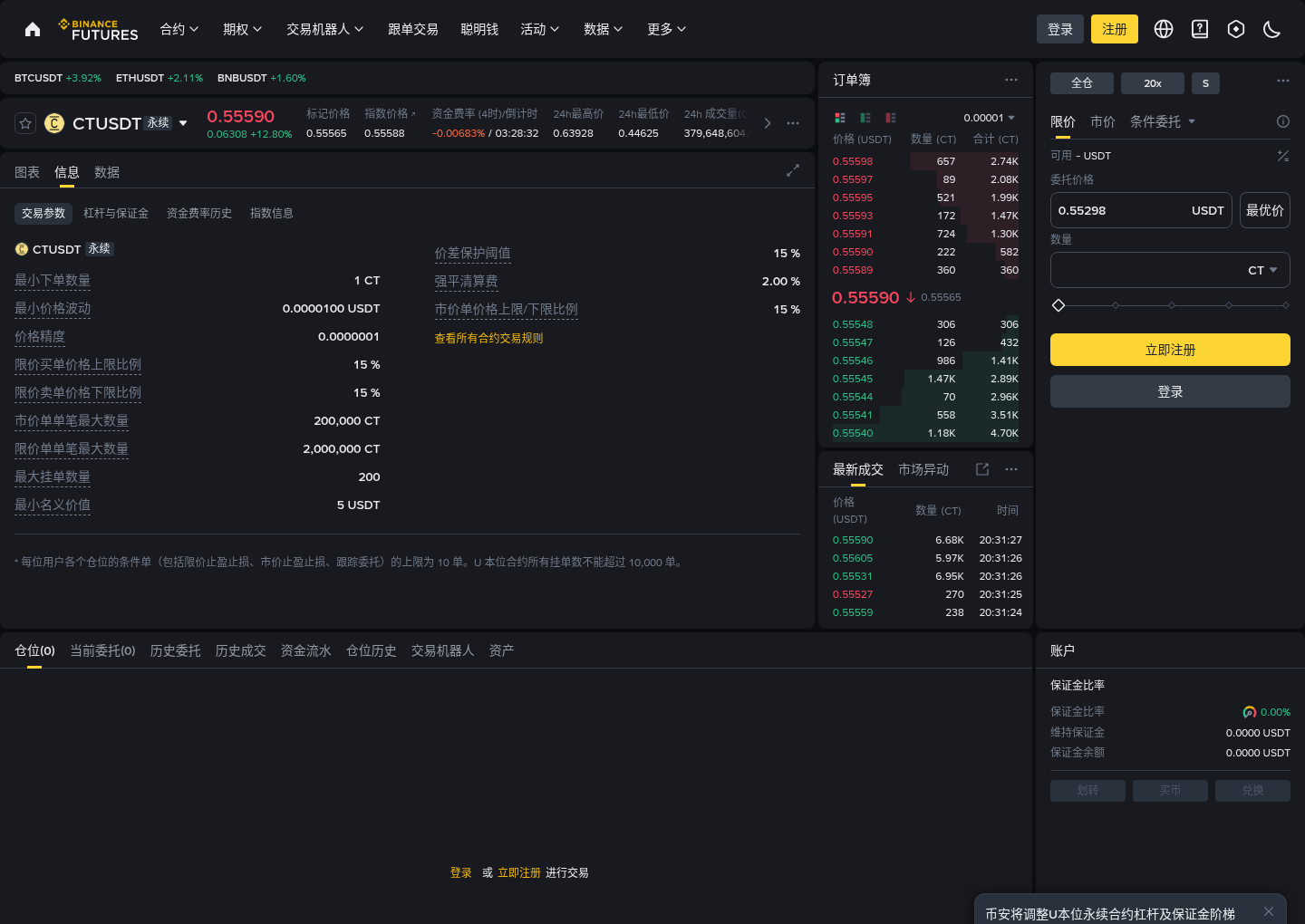This screenshot has height=924, width=1305.
Task: Open 当前委托(0) tab
Action: tap(102, 650)
